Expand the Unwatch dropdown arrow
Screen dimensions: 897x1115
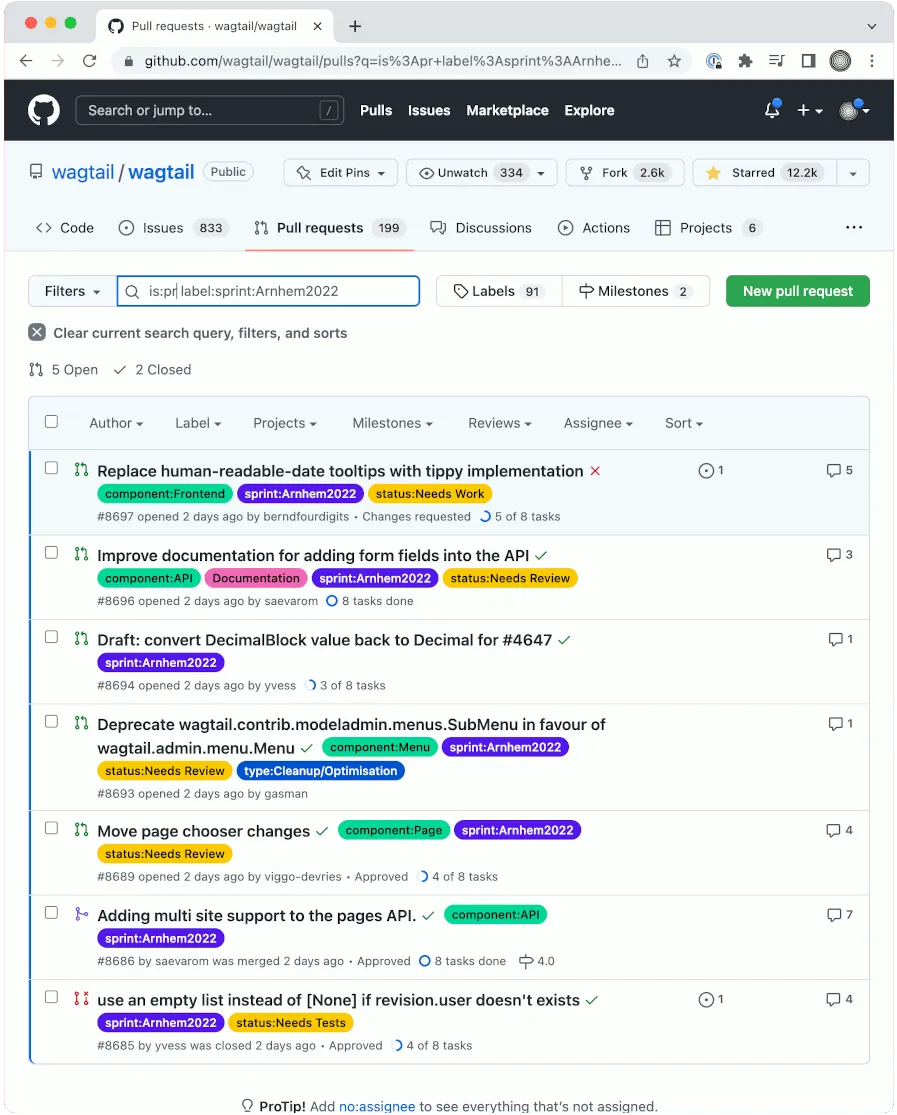(541, 172)
